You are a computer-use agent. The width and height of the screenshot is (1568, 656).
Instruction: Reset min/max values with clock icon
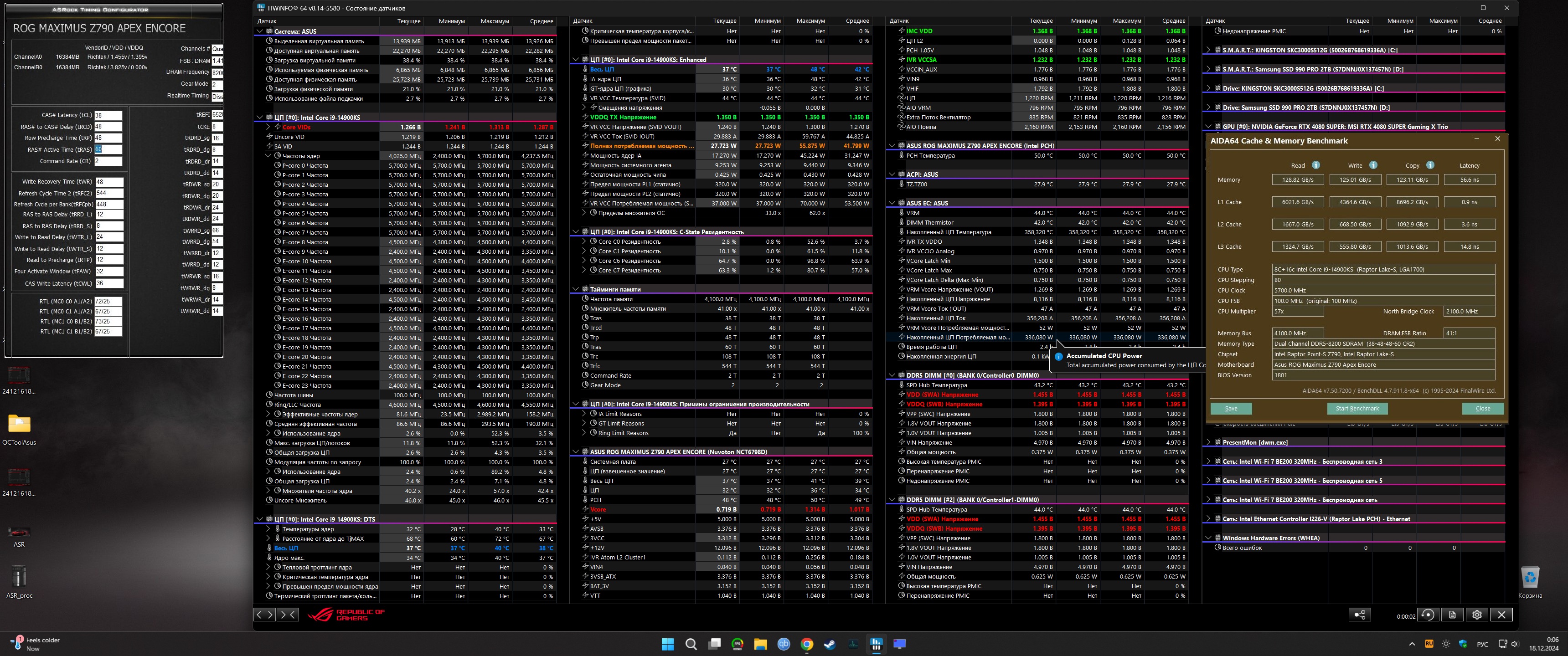click(x=1428, y=615)
